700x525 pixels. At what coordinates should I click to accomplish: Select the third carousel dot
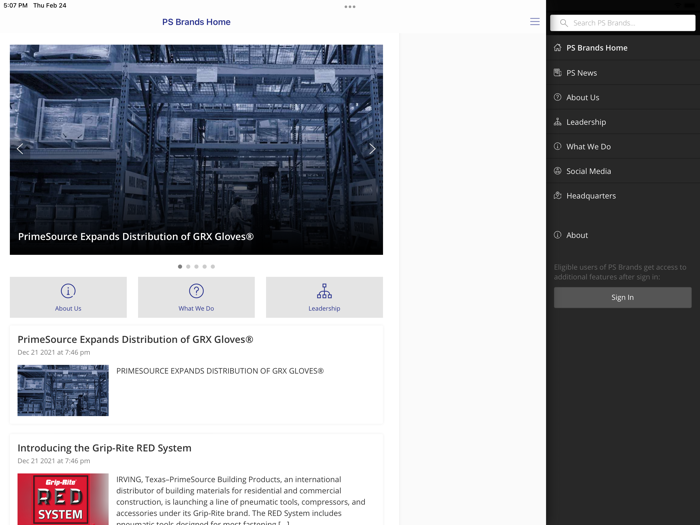pyautogui.click(x=196, y=267)
